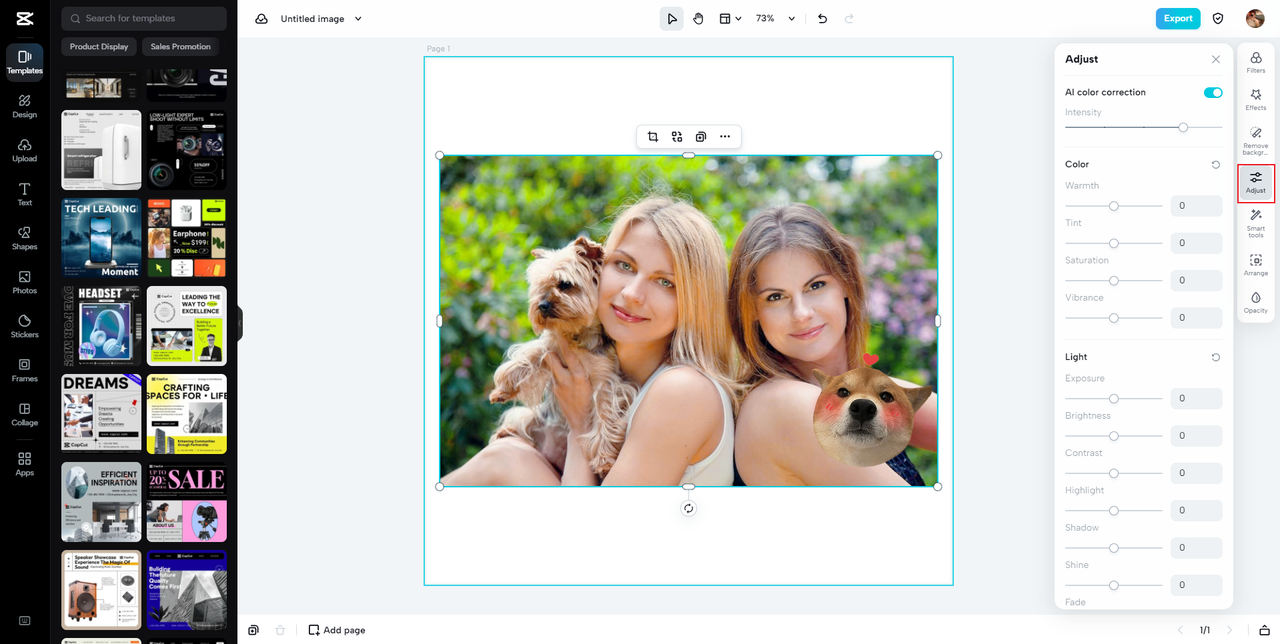1280x644 pixels.
Task: Open the shield privacy icon
Action: point(1218,18)
